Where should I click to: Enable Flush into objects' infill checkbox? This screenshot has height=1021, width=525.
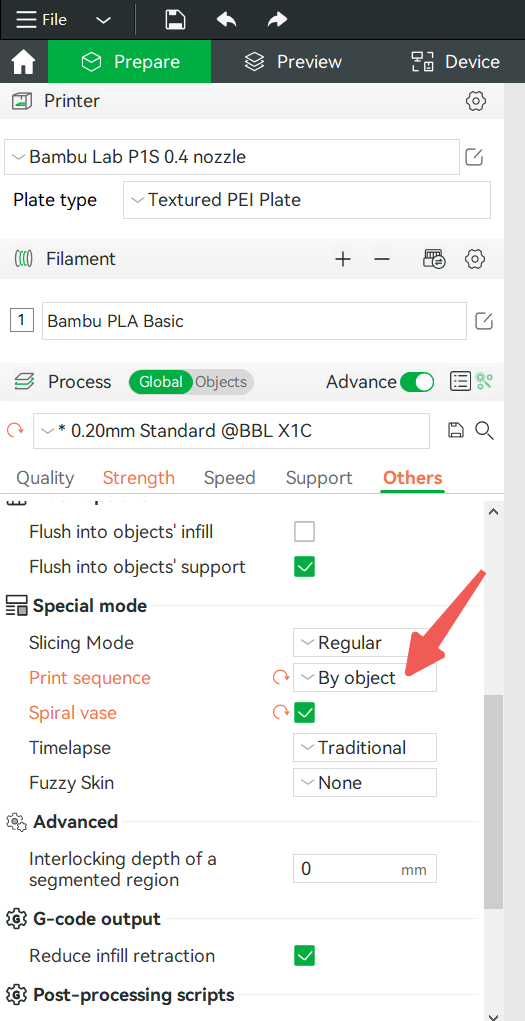click(x=304, y=532)
